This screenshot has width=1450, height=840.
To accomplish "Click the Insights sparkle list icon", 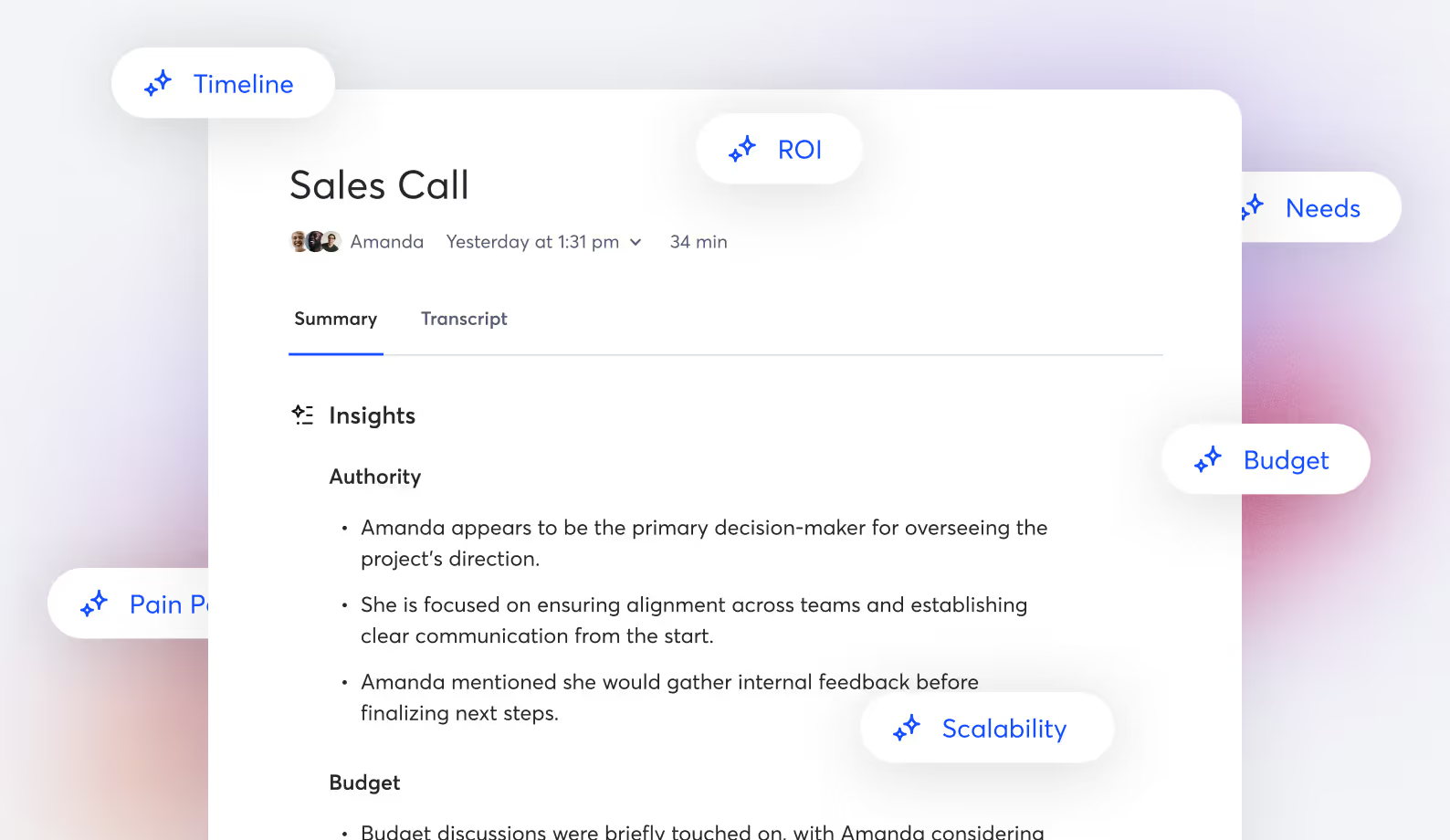I will 302,415.
